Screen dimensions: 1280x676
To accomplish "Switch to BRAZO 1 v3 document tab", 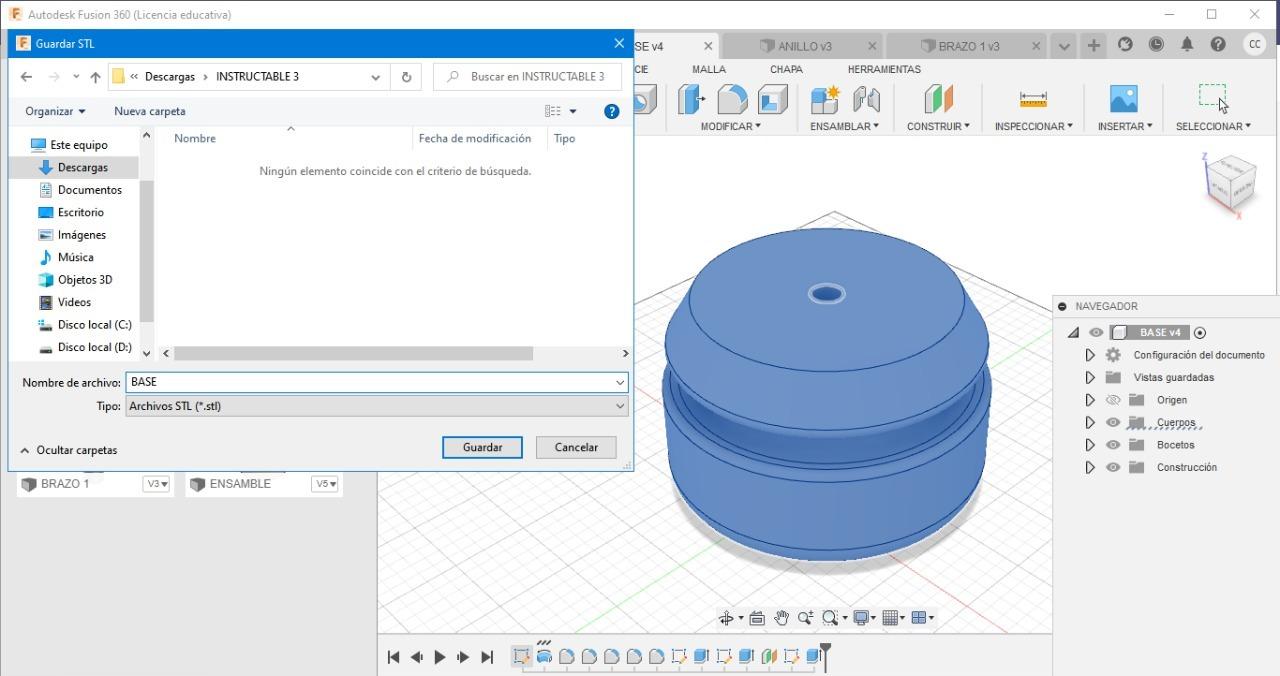I will click(969, 46).
